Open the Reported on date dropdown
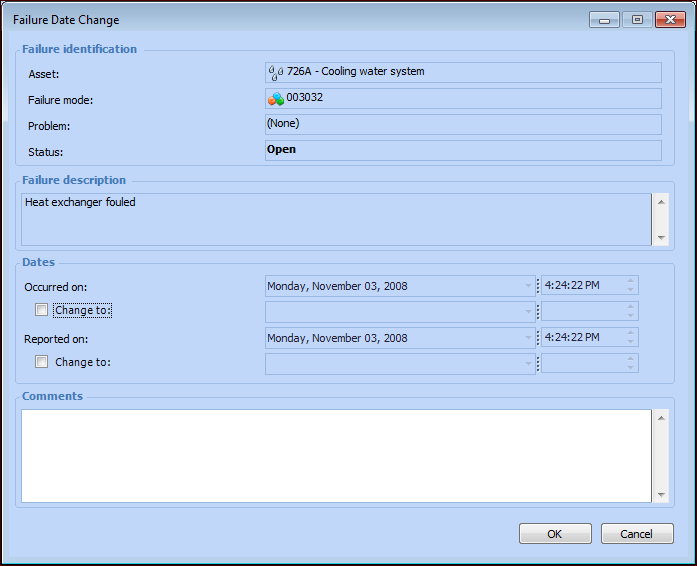The image size is (697, 566). [528, 338]
